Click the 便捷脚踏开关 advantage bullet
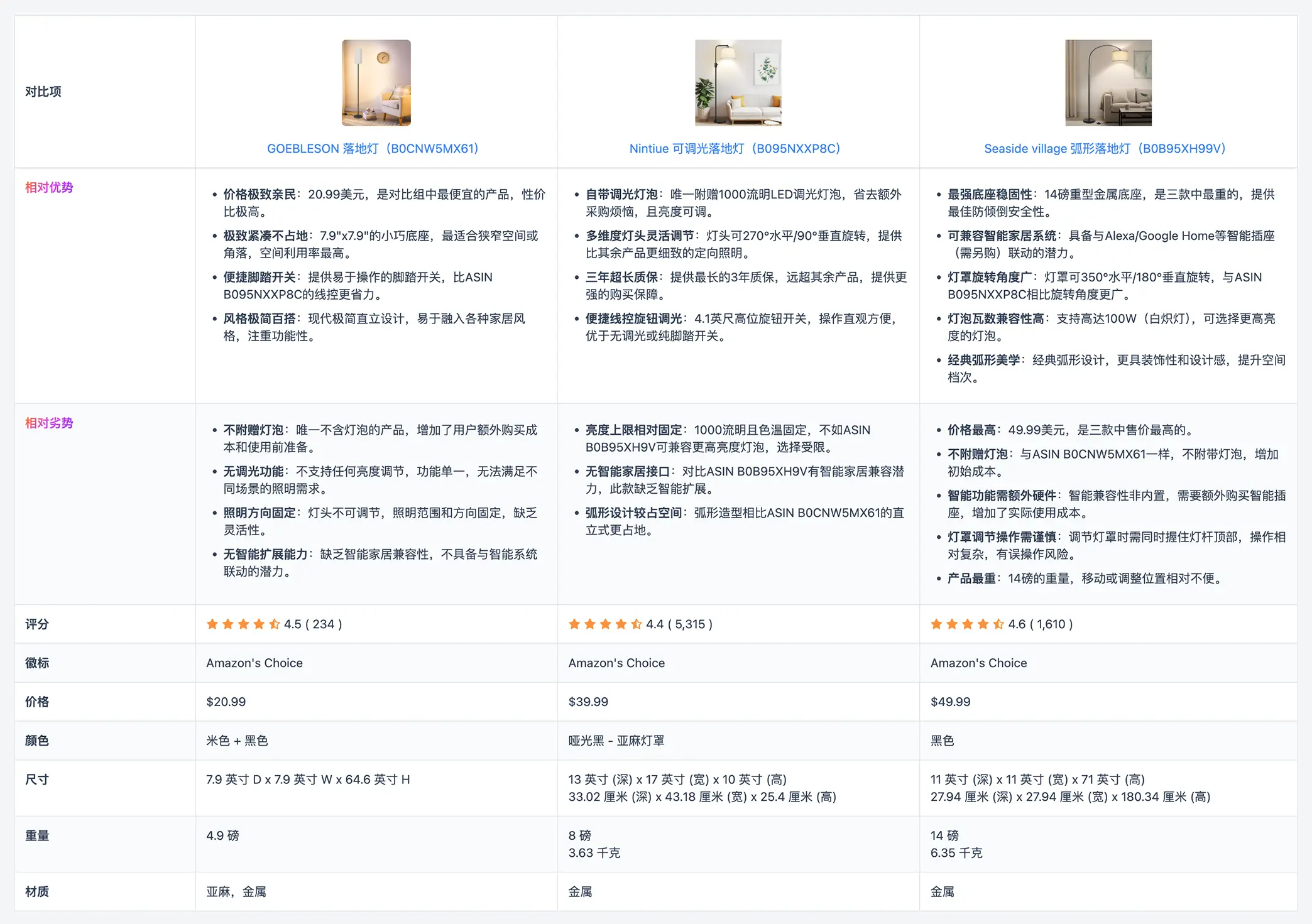The image size is (1312, 924). click(x=358, y=286)
